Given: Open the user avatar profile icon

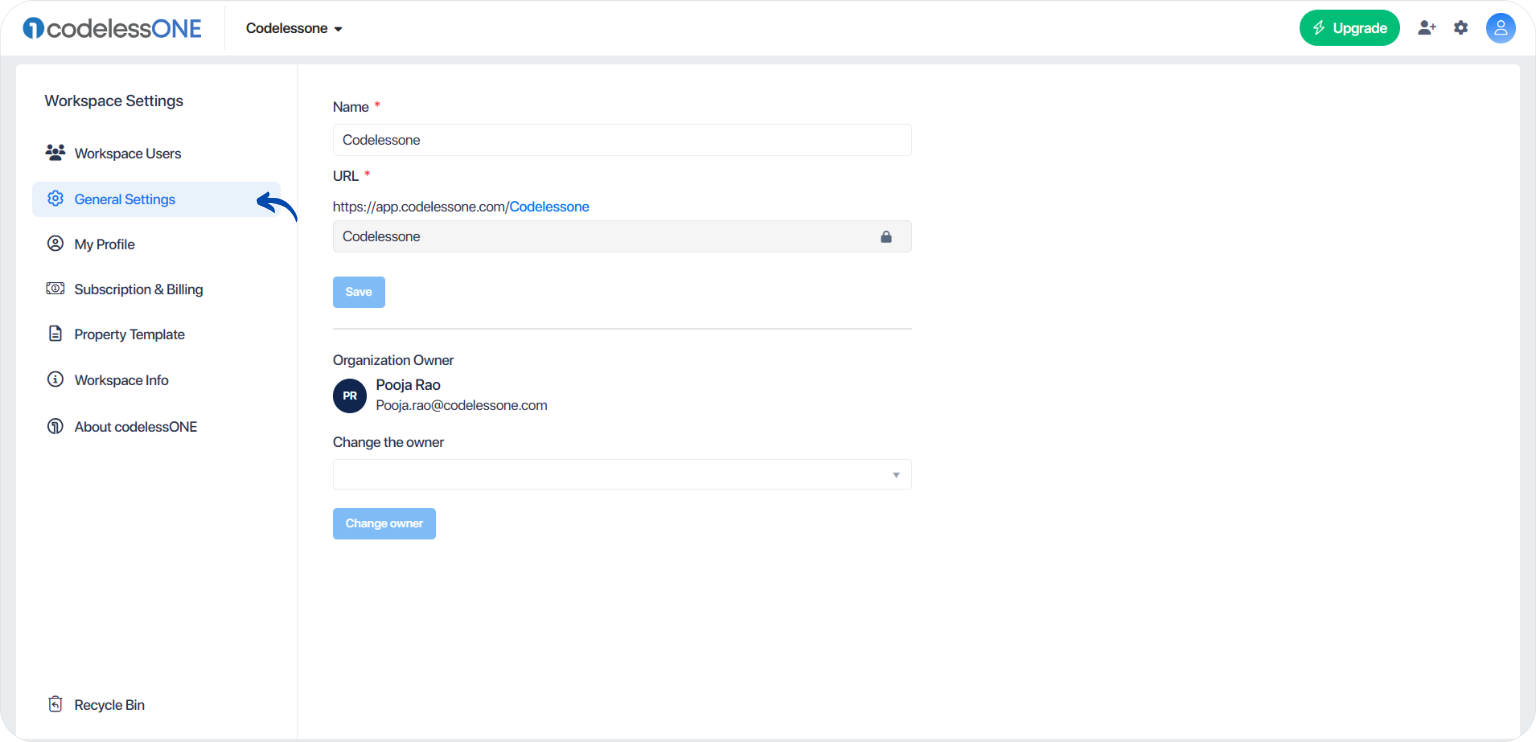Looking at the screenshot, I should point(1501,28).
